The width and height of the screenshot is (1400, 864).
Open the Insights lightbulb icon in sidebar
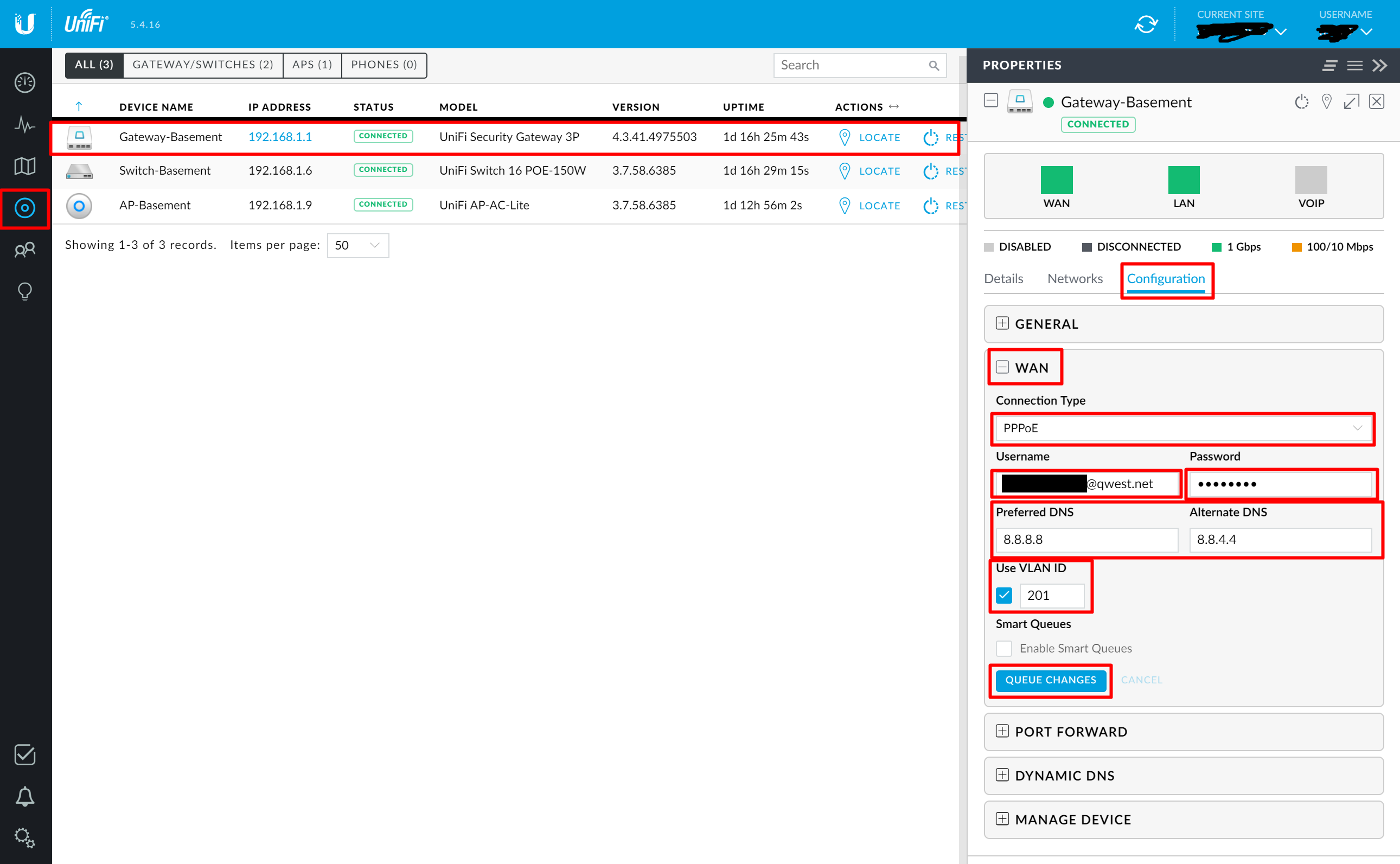pyautogui.click(x=24, y=291)
